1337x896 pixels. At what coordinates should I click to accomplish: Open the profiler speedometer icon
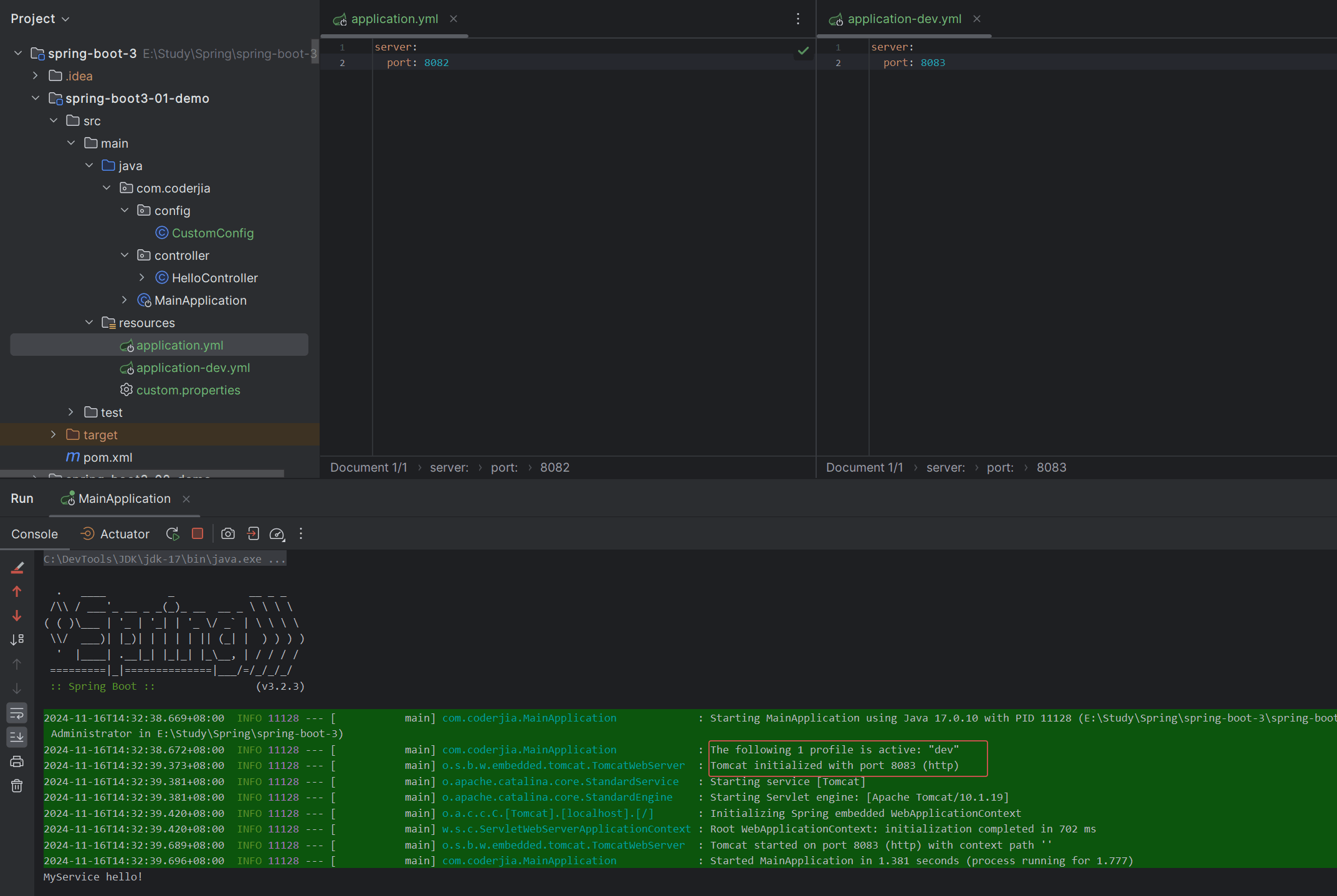(x=277, y=534)
